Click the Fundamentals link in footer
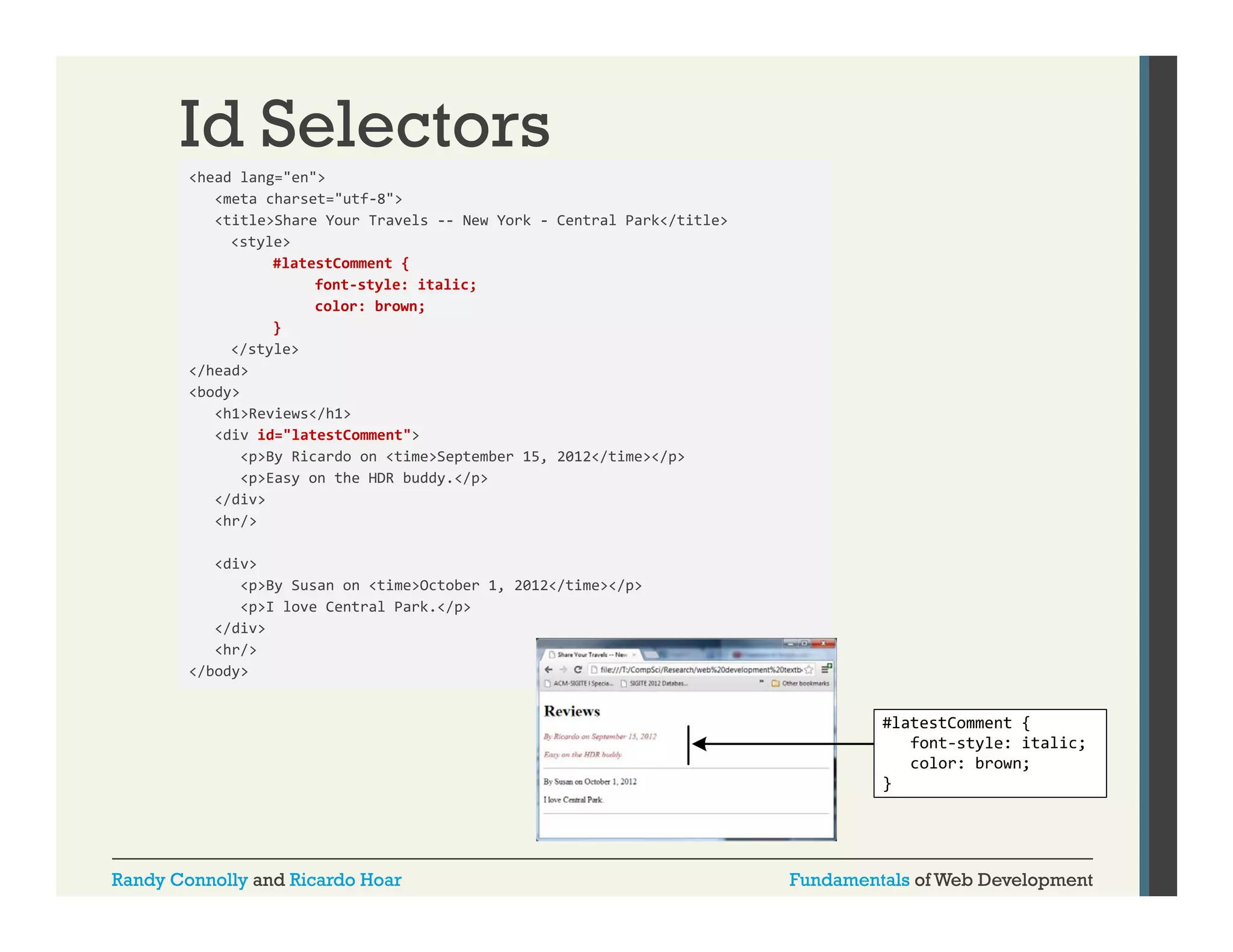Image resolution: width=1233 pixels, height=952 pixels. [x=849, y=880]
